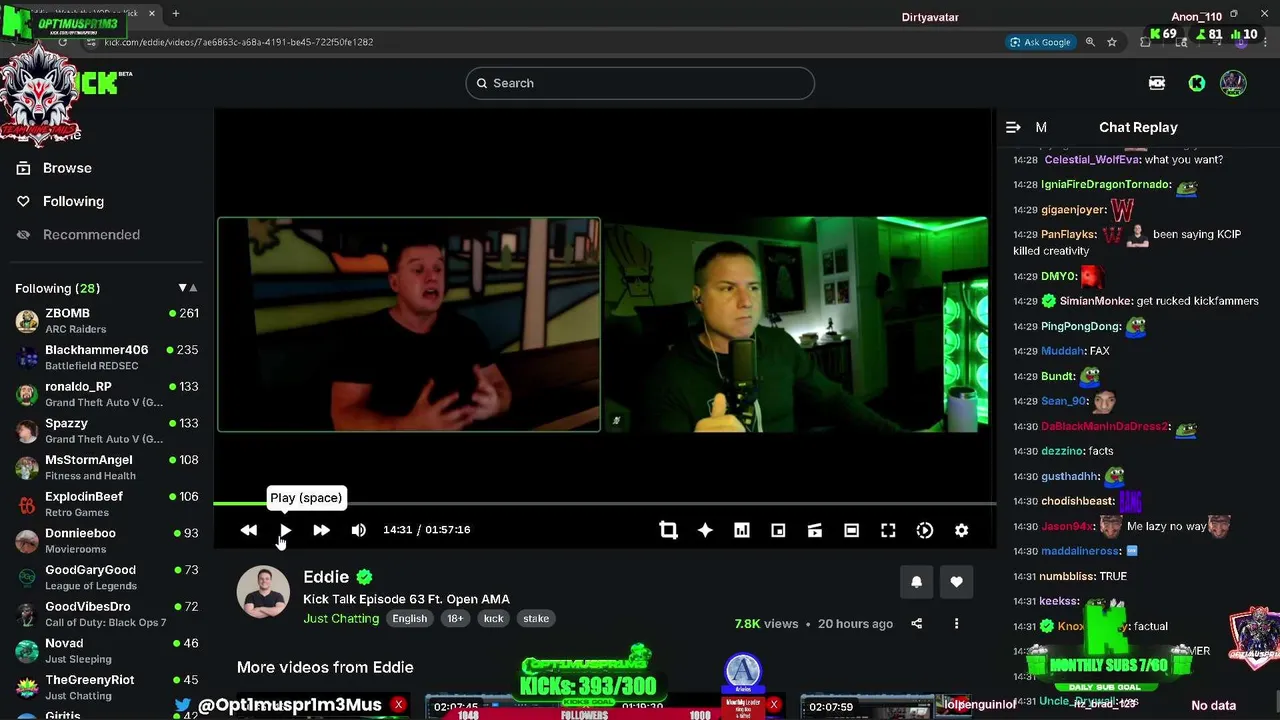Sort the Following list with arrows
Screen dimensions: 1280x720
(188, 288)
